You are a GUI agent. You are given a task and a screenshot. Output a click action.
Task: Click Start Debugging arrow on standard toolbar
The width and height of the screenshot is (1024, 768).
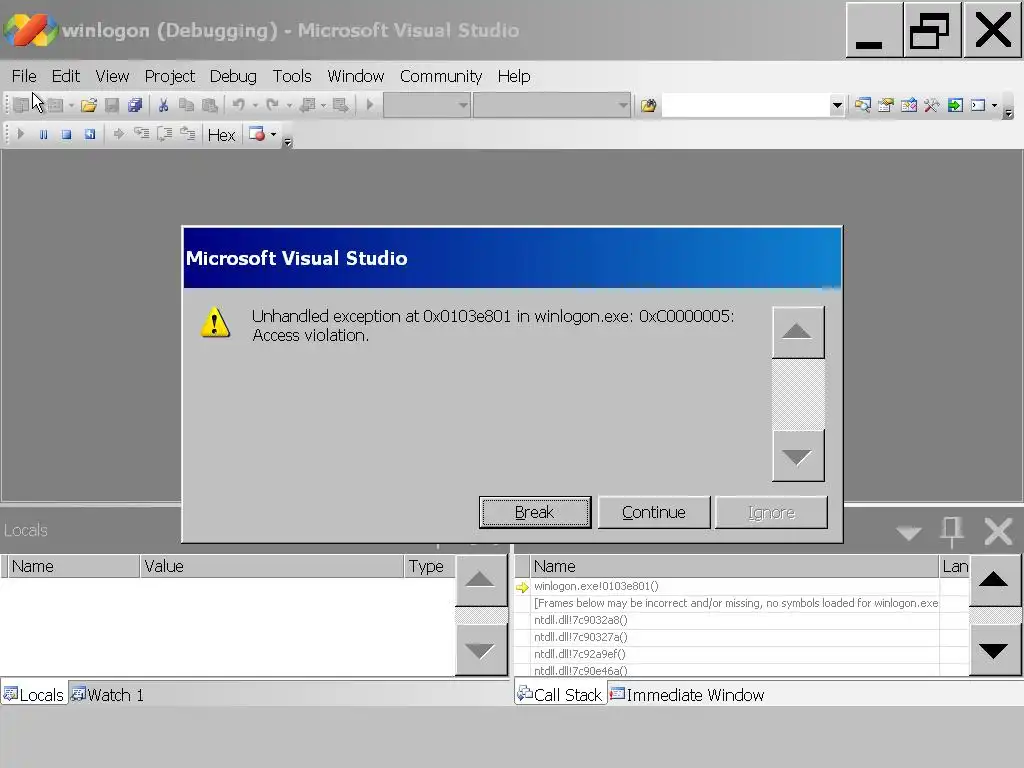[x=370, y=105]
